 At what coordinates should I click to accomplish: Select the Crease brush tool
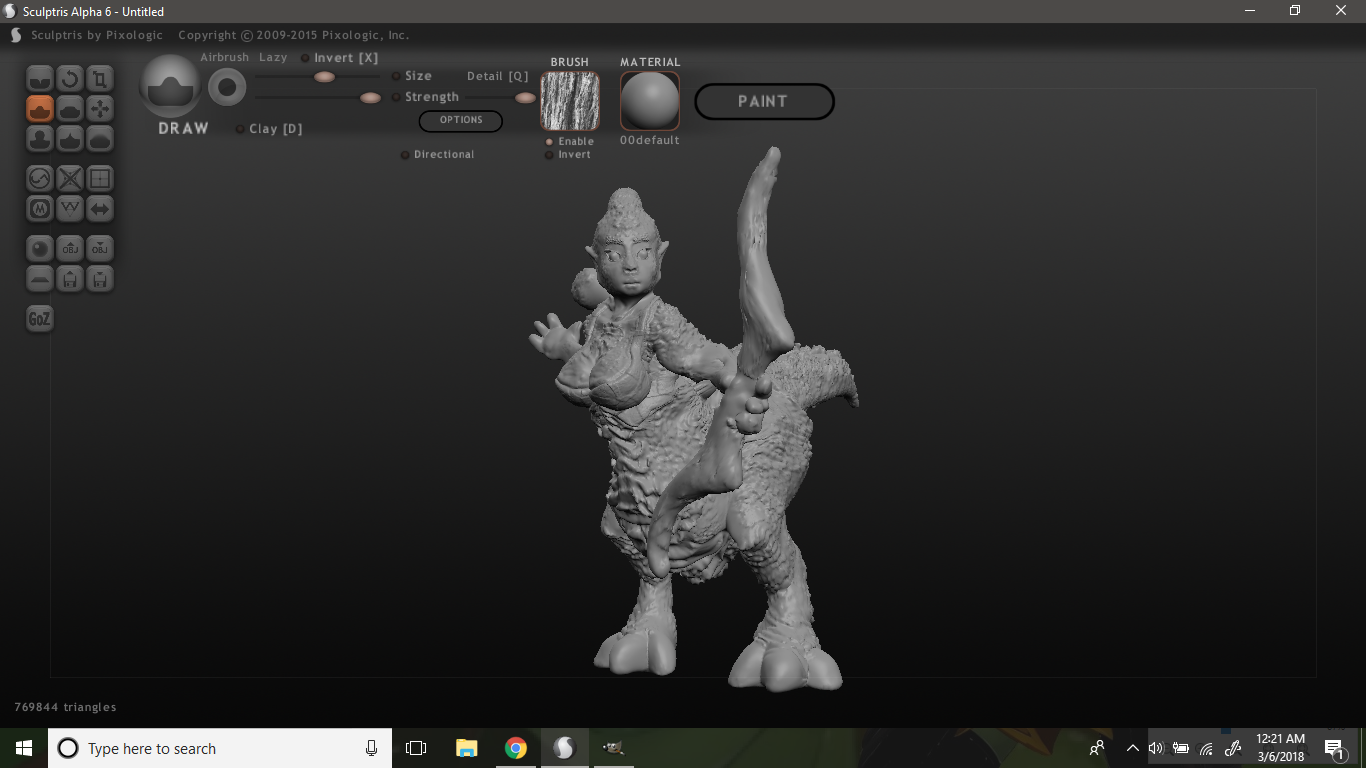tap(40, 78)
